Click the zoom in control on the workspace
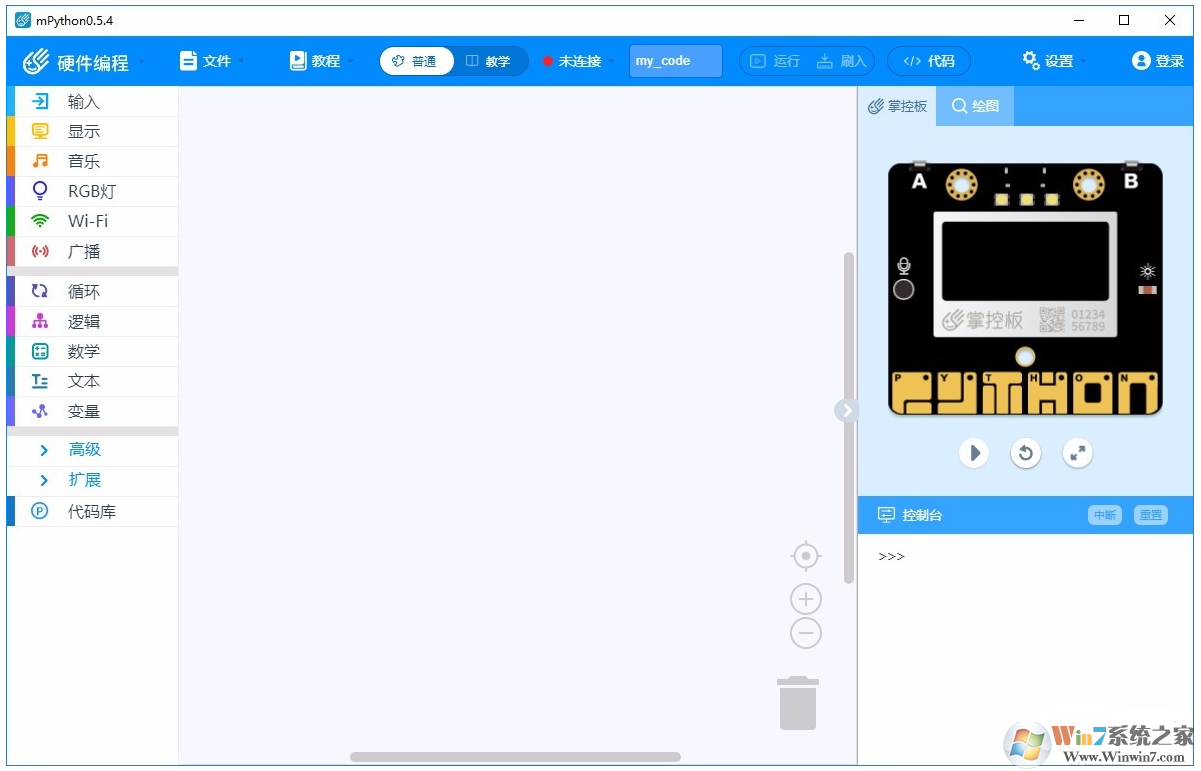Screen dimensions: 1201x771 (x=806, y=598)
